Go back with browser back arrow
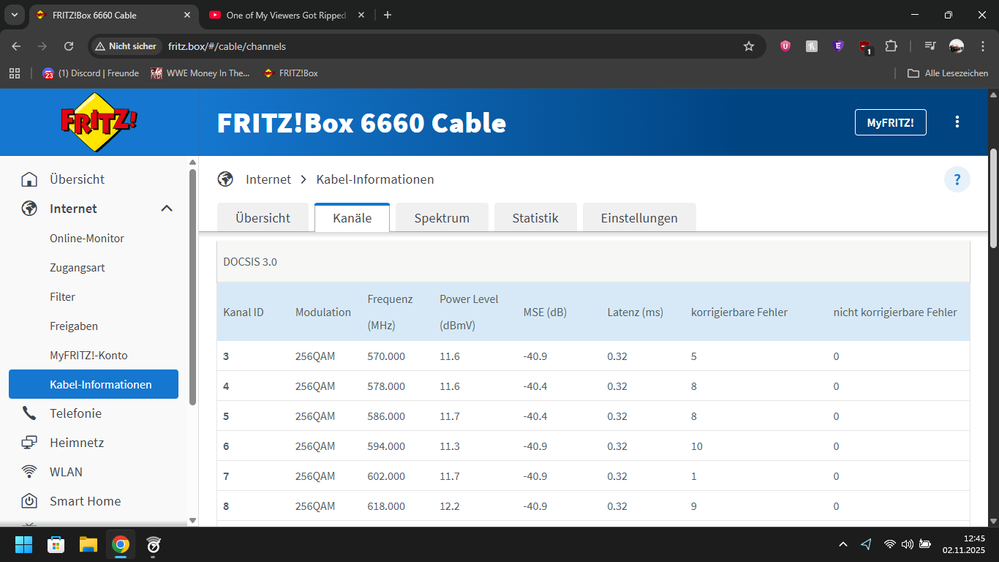Image resolution: width=999 pixels, height=562 pixels. (x=16, y=46)
